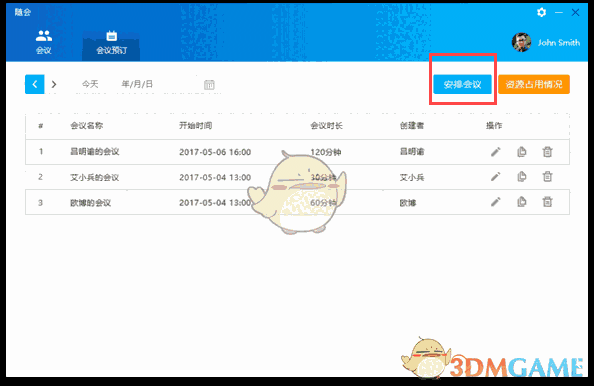Edit the 欧博的会议 row with pencil

point(496,202)
